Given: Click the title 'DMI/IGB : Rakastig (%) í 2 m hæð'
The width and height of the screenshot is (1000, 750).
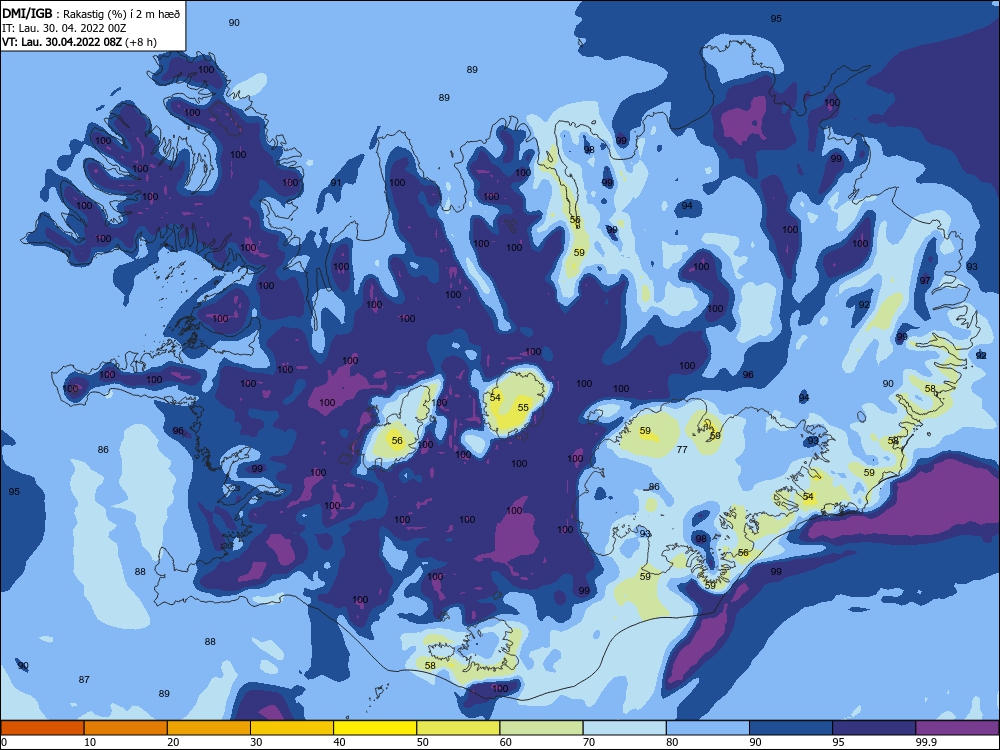Looking at the screenshot, I should coord(91,13).
